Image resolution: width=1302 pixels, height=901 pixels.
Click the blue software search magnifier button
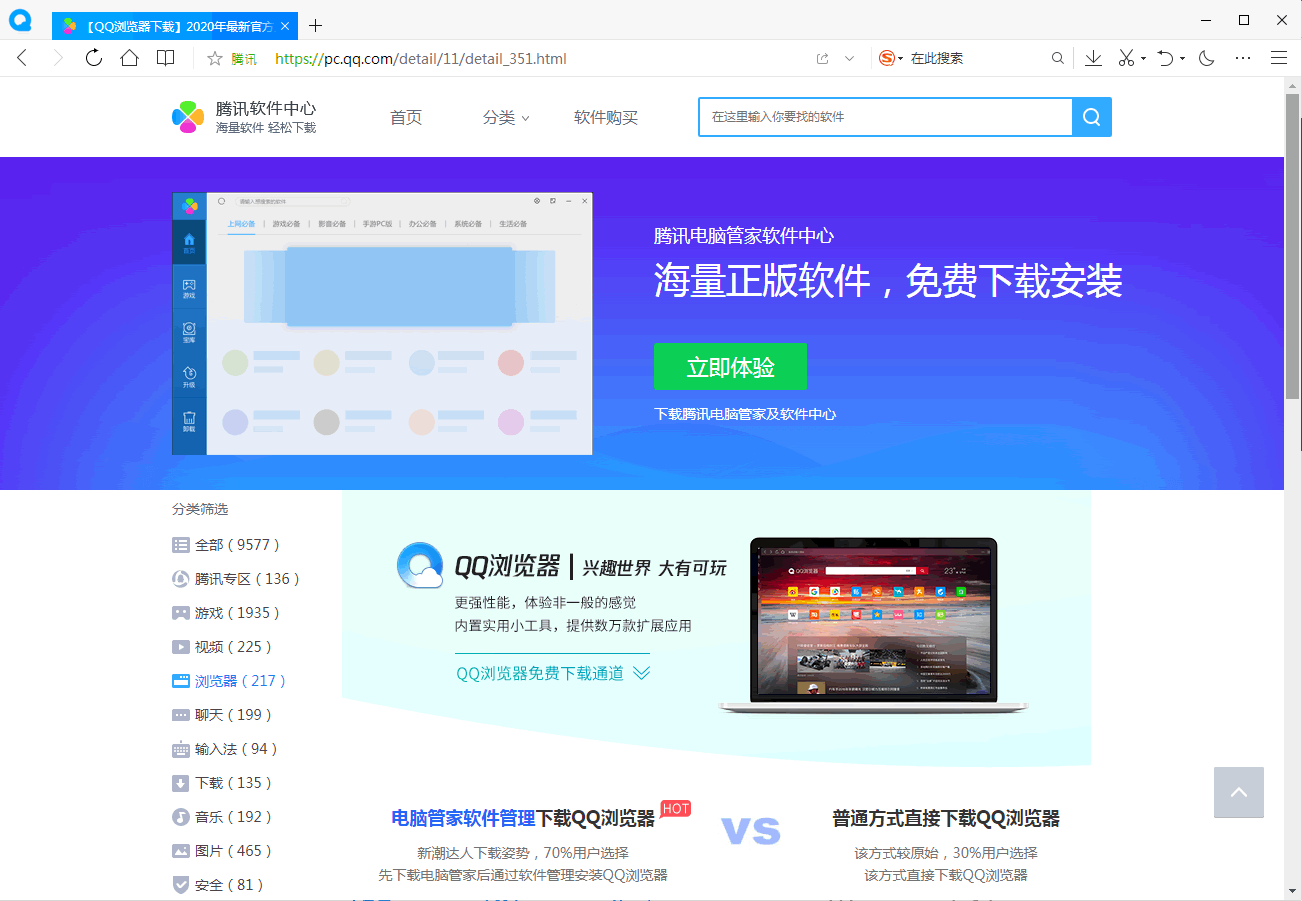[1091, 117]
